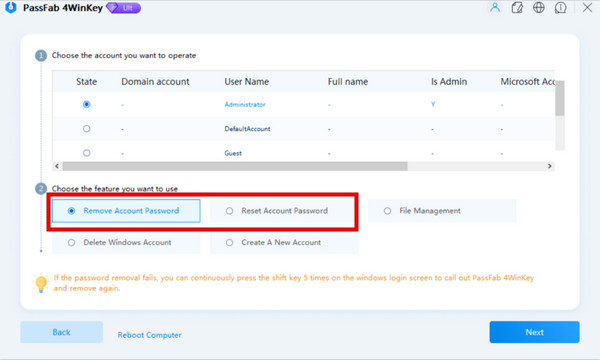Screen dimensions: 600x360
Task: Select the Guest account radio button
Action: pos(86,153)
